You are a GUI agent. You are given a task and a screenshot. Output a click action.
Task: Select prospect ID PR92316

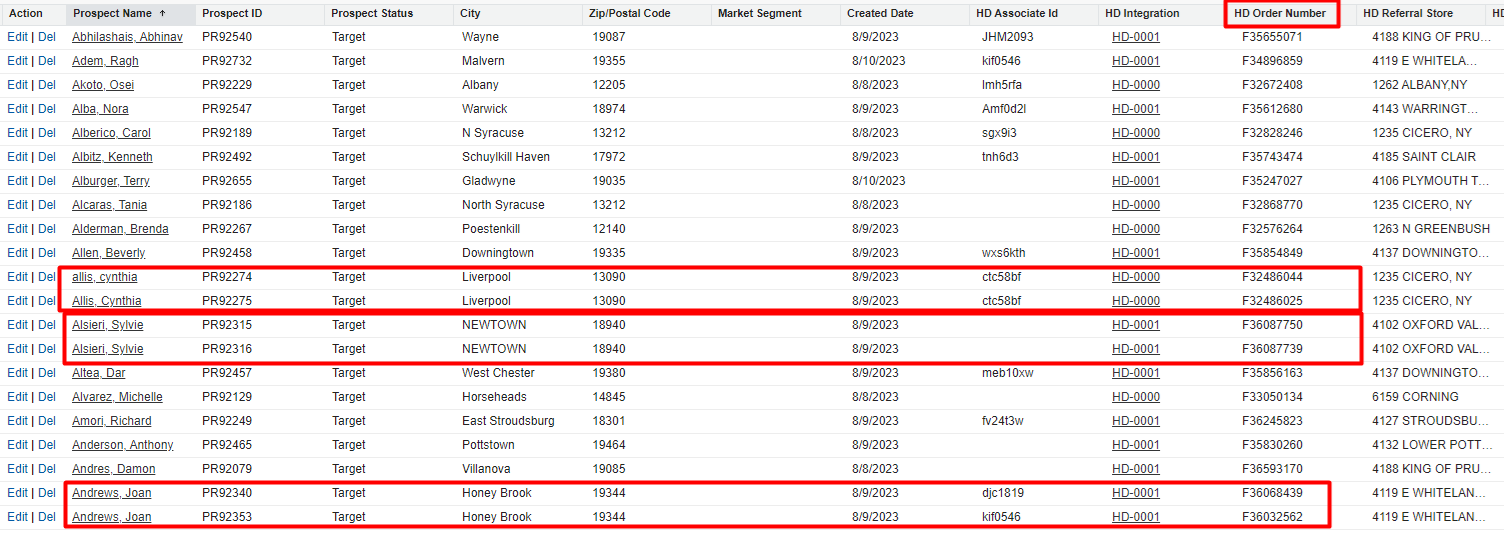(227, 349)
